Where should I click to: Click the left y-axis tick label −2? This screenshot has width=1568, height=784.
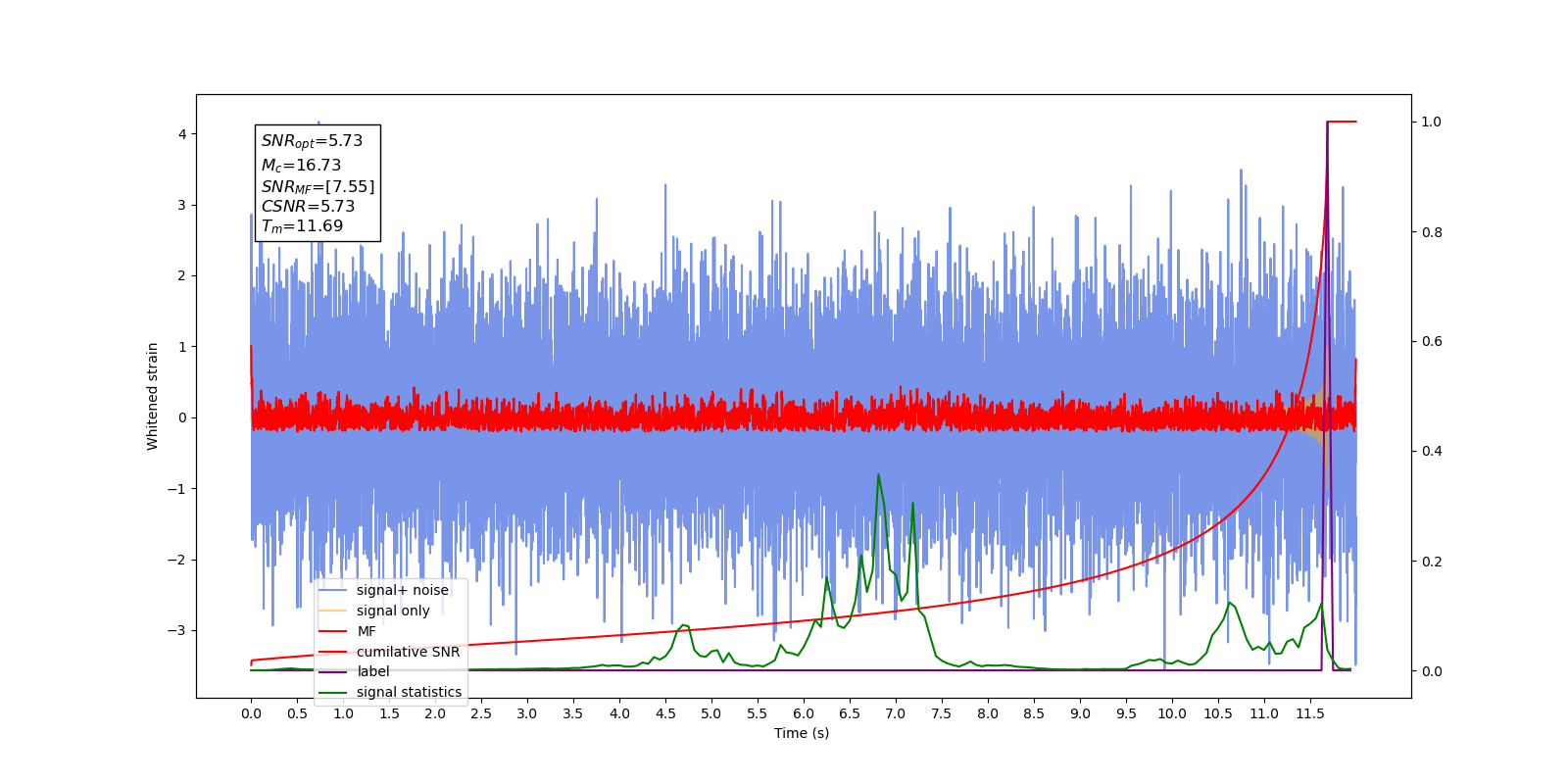[x=176, y=560]
